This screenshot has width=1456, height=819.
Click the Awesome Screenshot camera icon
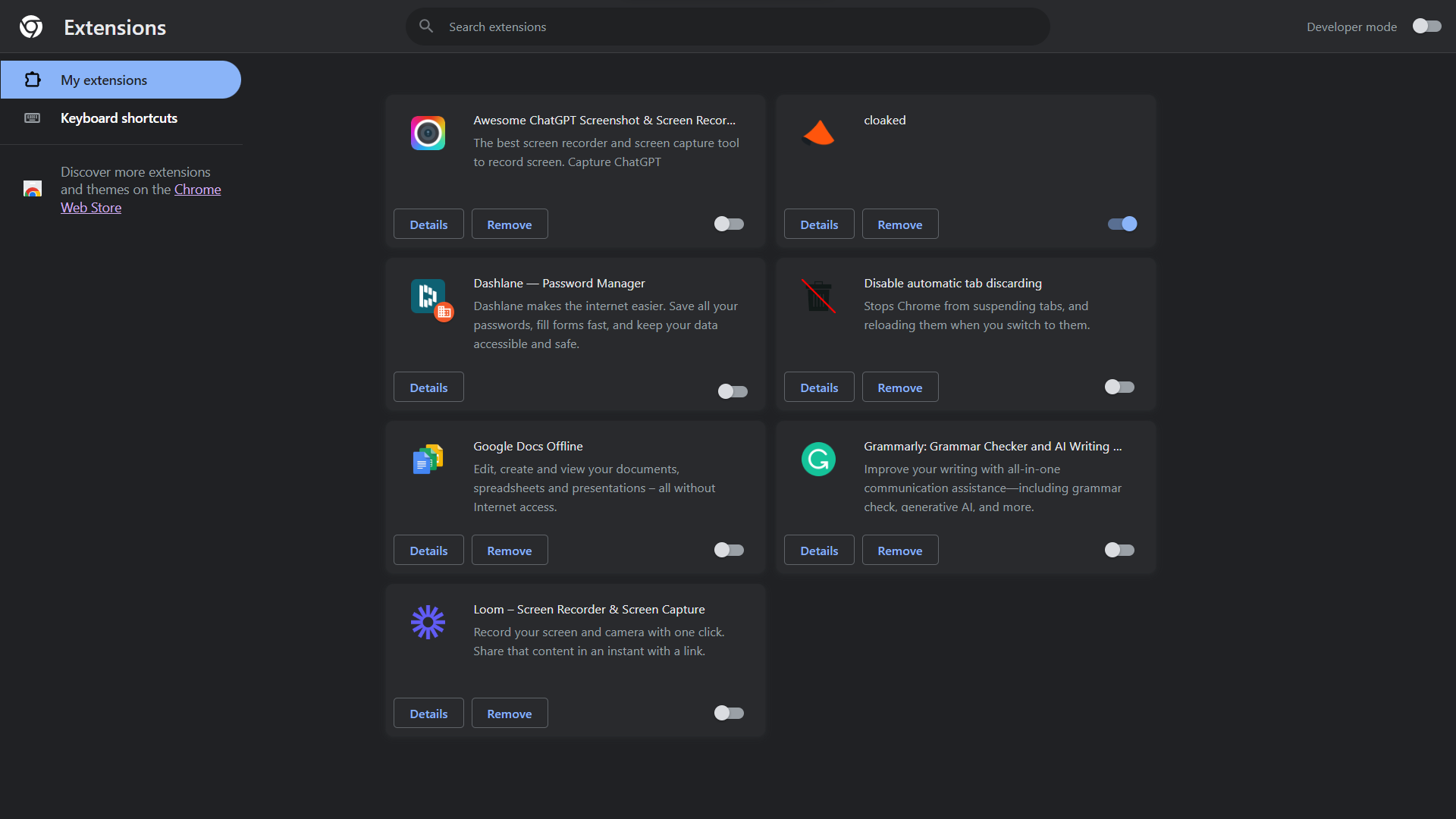pyautogui.click(x=428, y=133)
